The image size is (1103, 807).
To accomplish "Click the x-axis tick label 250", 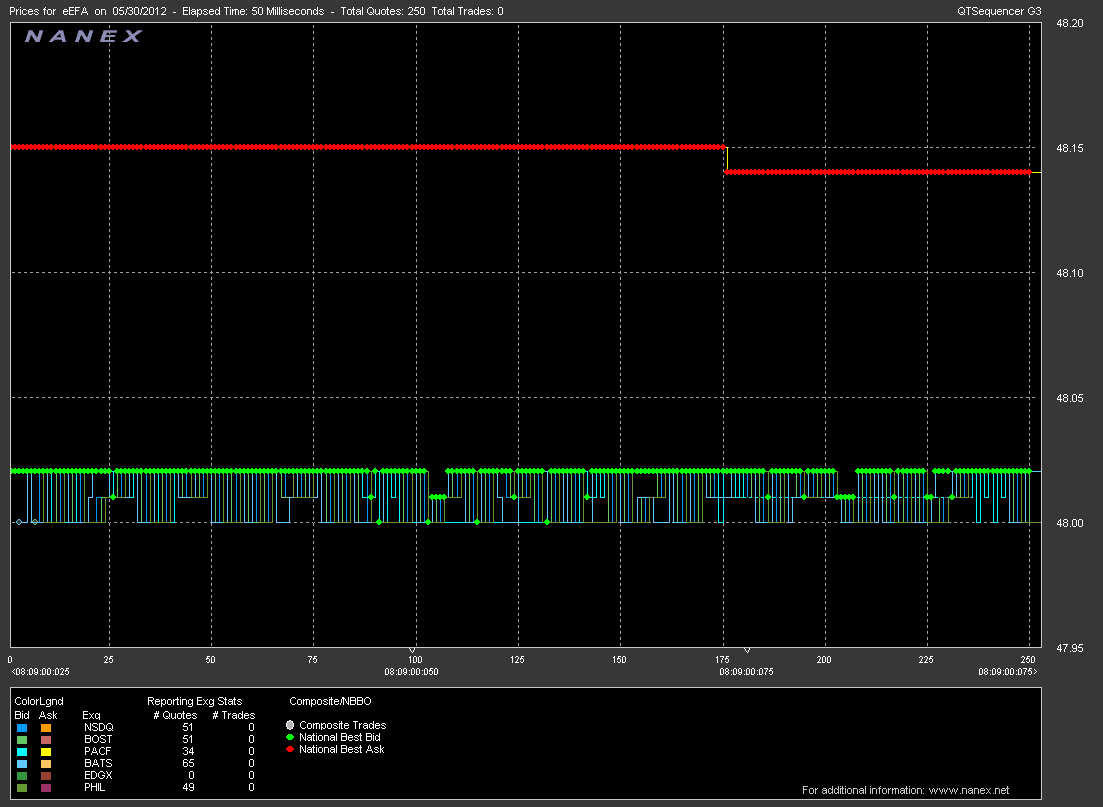I will point(1028,660).
